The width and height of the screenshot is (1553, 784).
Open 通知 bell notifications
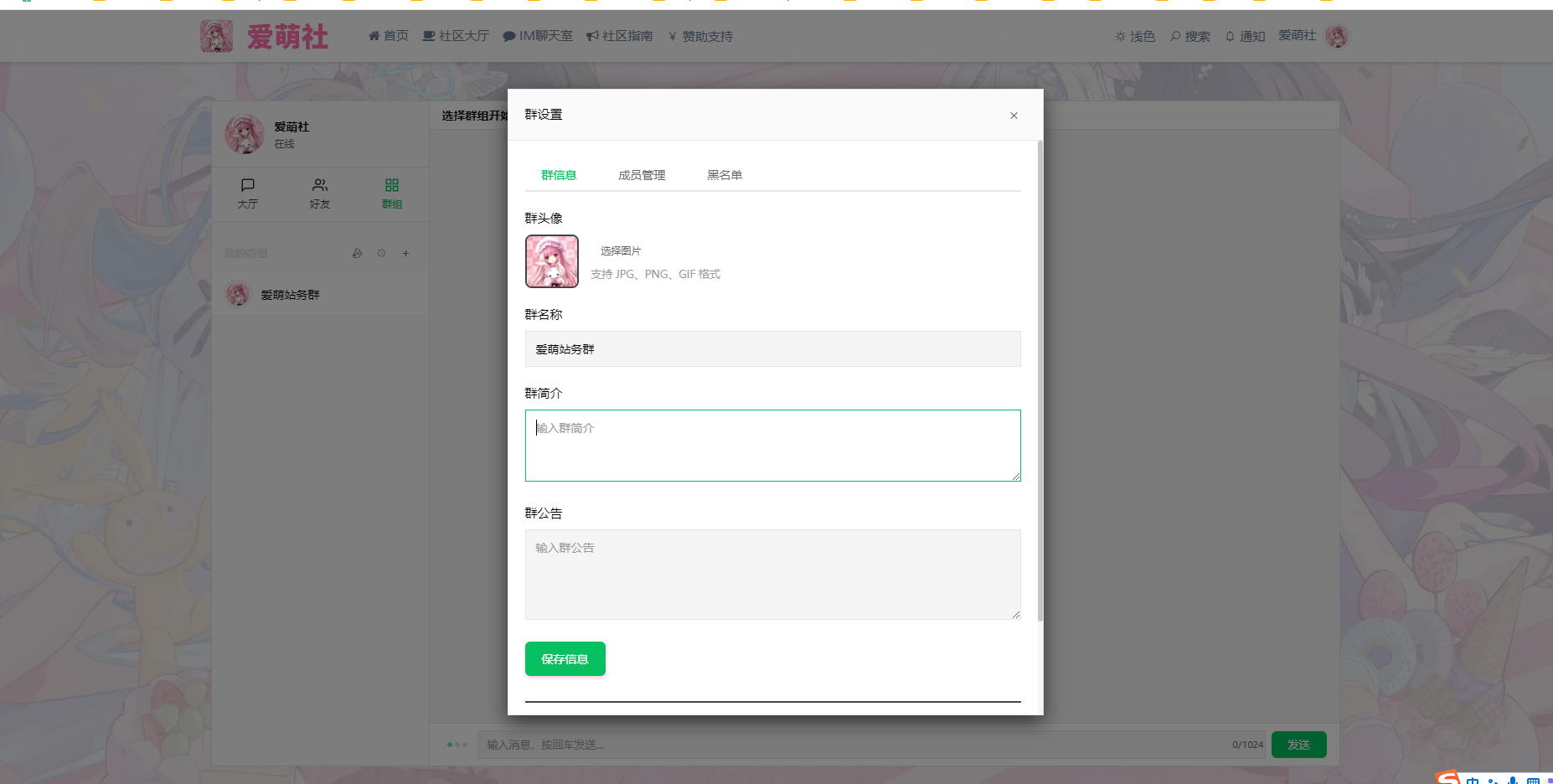click(x=1230, y=37)
